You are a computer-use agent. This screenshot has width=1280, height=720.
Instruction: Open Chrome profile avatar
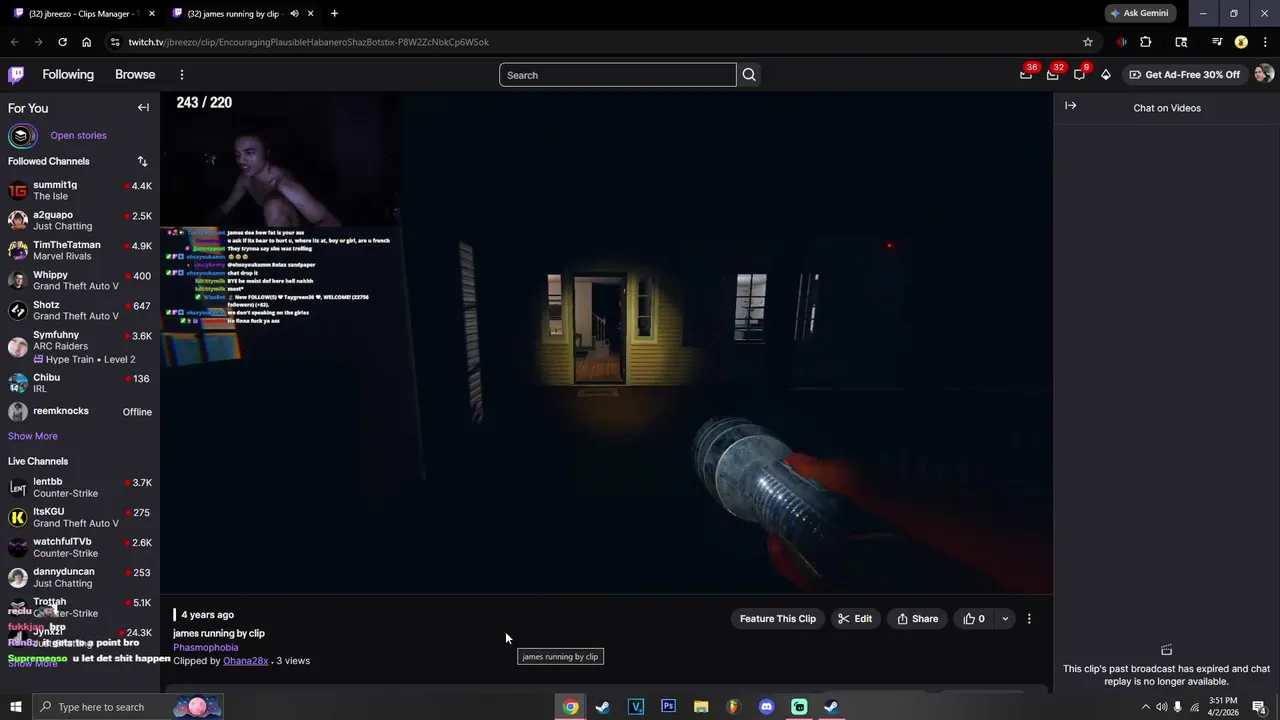pyautogui.click(x=1241, y=42)
